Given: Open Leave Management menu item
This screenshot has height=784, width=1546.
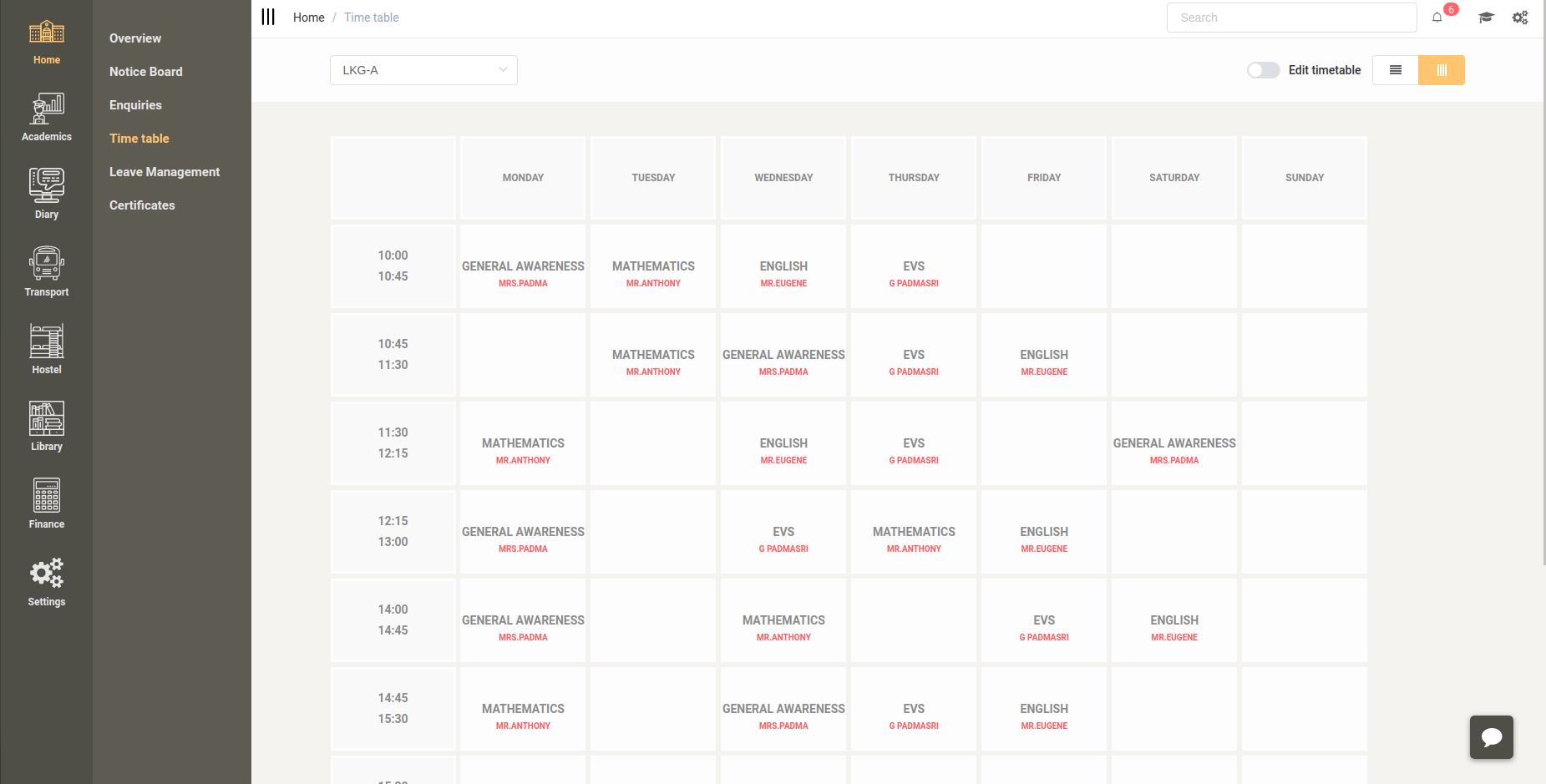Looking at the screenshot, I should (x=165, y=172).
